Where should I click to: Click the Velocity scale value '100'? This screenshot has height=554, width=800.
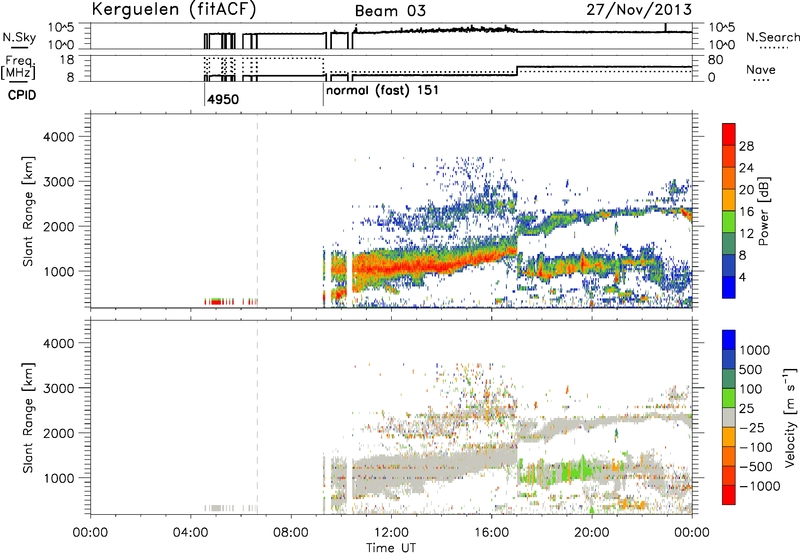(x=751, y=389)
